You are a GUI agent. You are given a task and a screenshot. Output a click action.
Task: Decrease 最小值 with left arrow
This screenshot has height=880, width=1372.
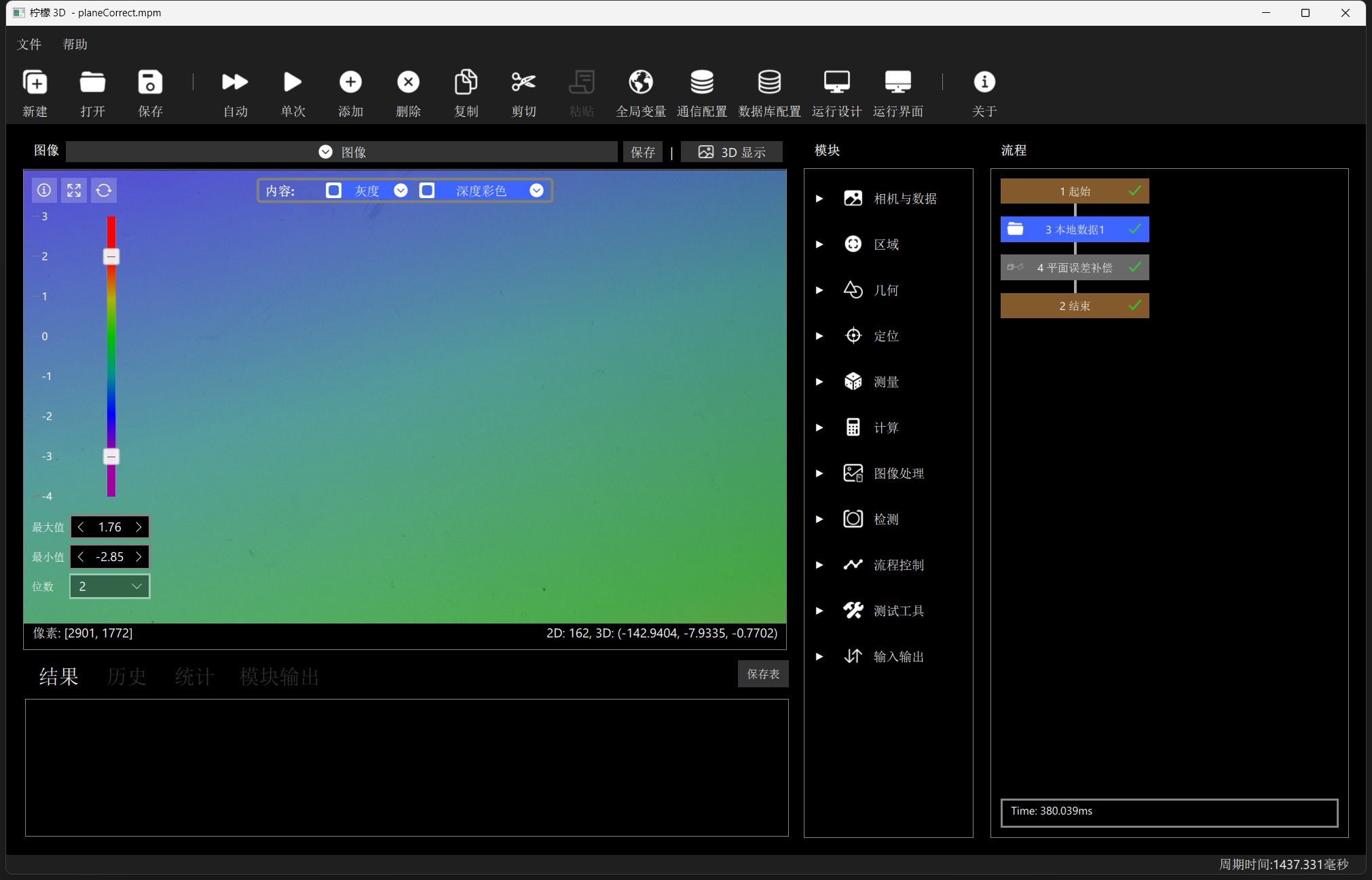(x=81, y=557)
